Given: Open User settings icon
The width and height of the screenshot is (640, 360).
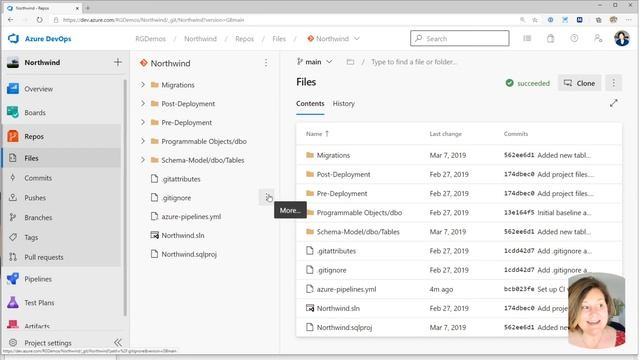Looking at the screenshot, I should coord(598,38).
